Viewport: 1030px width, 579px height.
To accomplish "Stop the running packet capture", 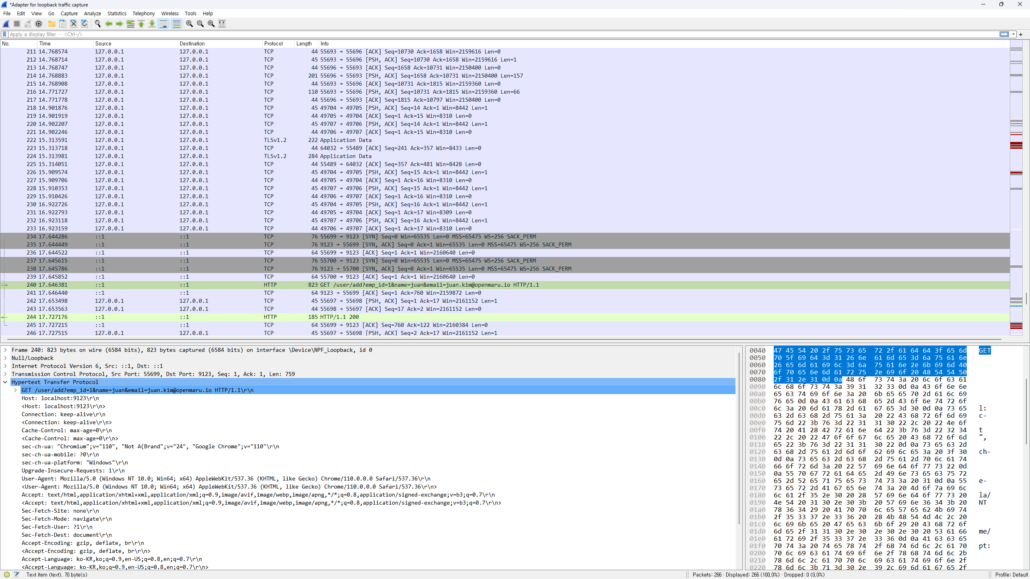I will tap(17, 23).
